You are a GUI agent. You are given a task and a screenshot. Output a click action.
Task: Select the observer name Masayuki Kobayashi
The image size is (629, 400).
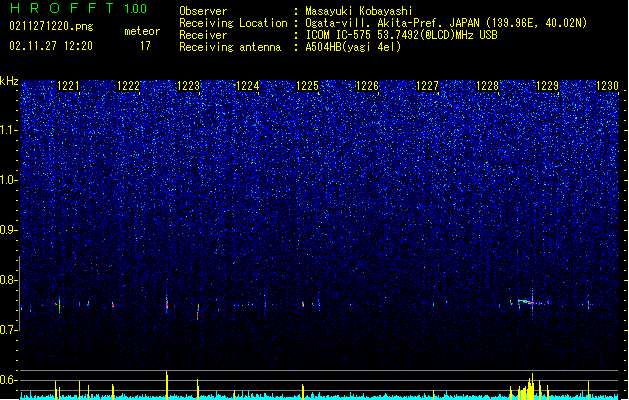[x=359, y=11]
